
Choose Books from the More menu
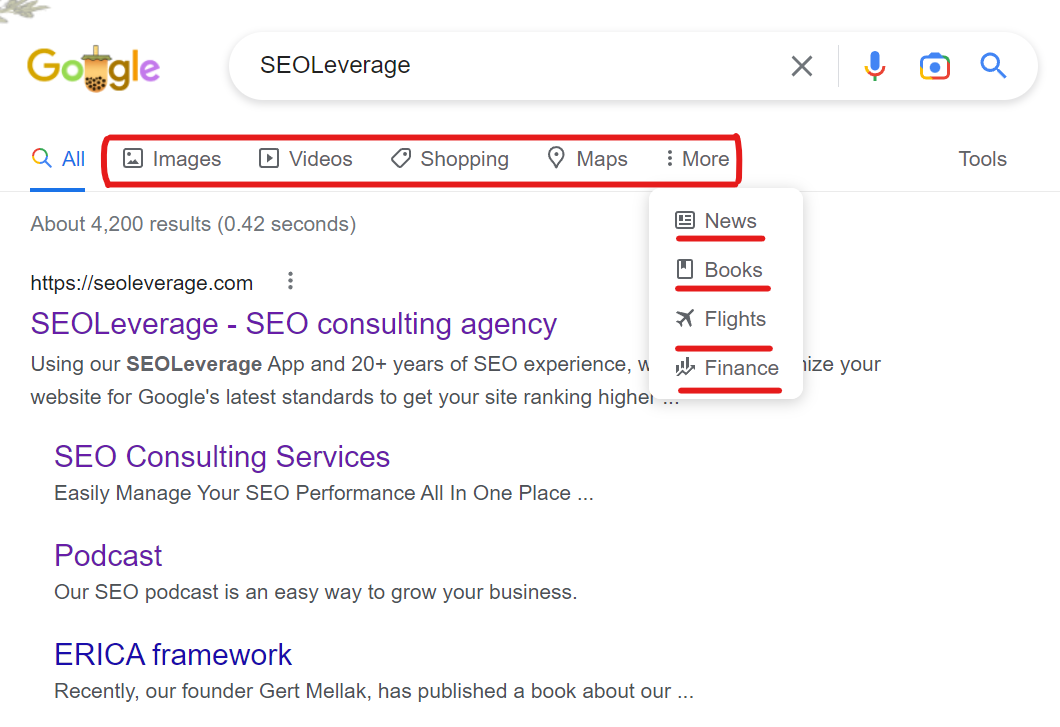click(719, 270)
